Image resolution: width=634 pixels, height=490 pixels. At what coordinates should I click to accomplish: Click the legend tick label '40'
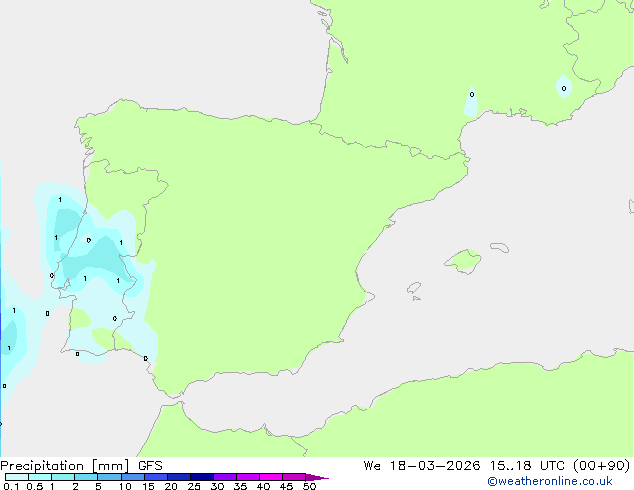[x=263, y=486]
